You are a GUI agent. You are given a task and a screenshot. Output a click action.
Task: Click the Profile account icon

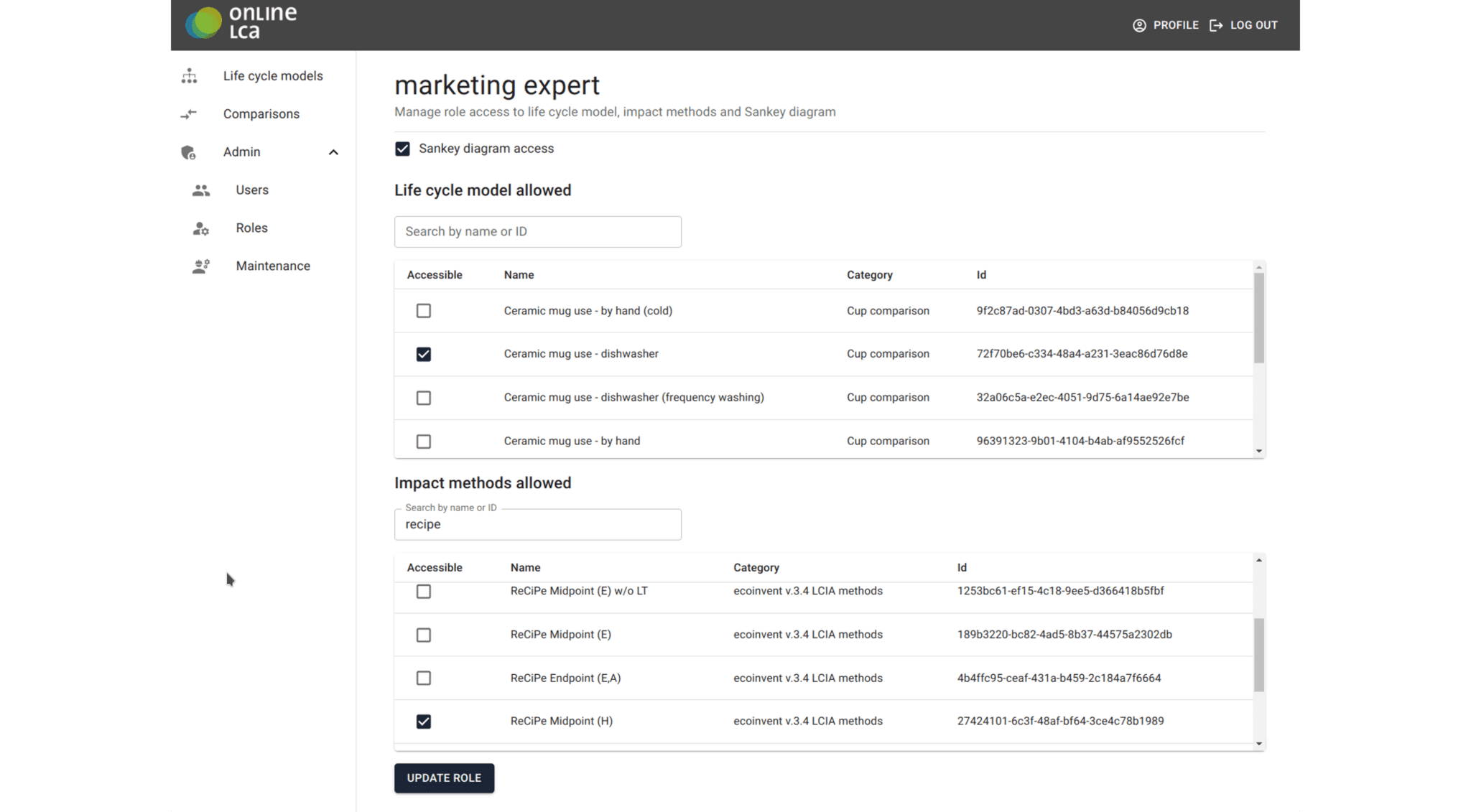pos(1139,25)
